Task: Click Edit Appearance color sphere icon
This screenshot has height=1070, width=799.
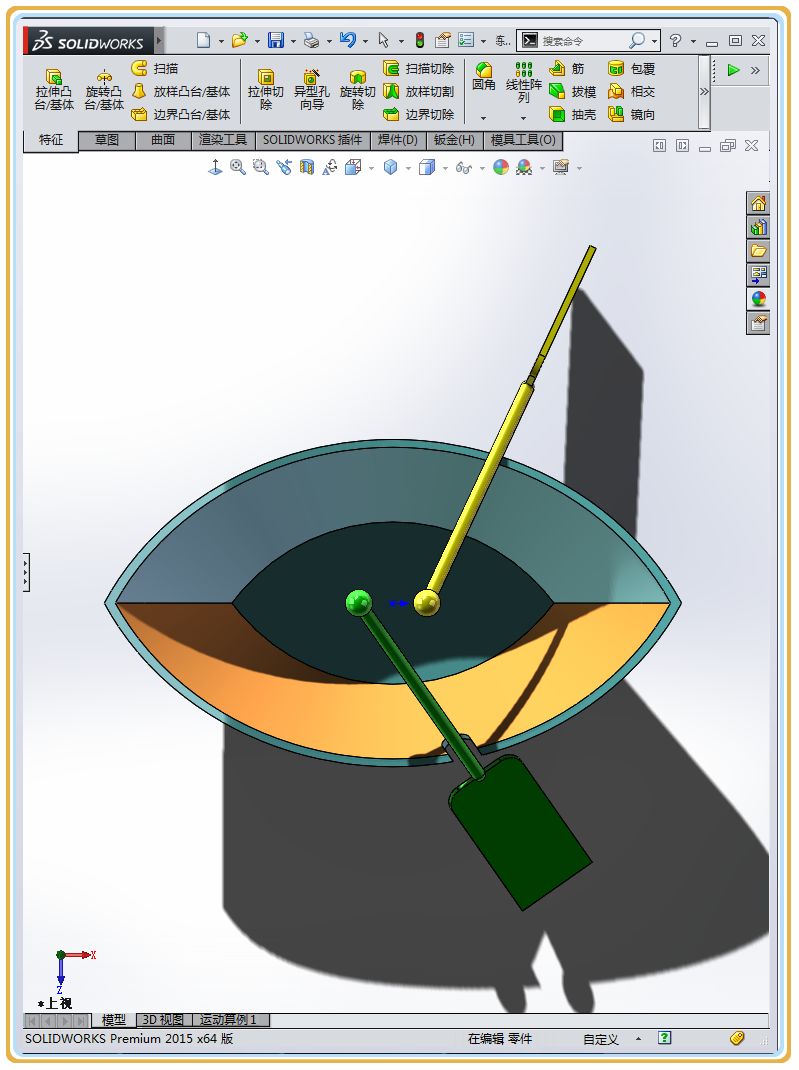Action: 501,167
